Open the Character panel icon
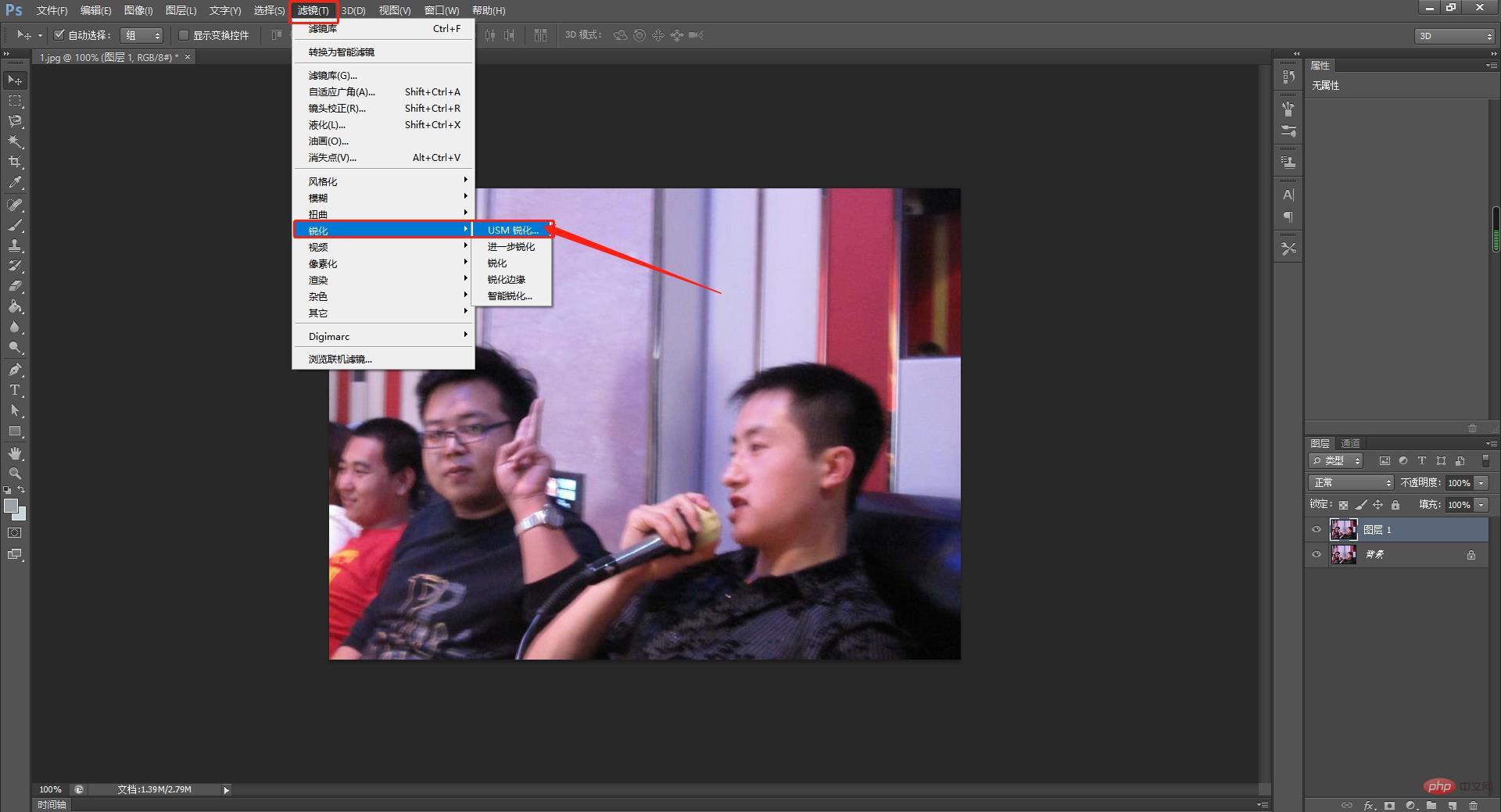 [x=1288, y=195]
